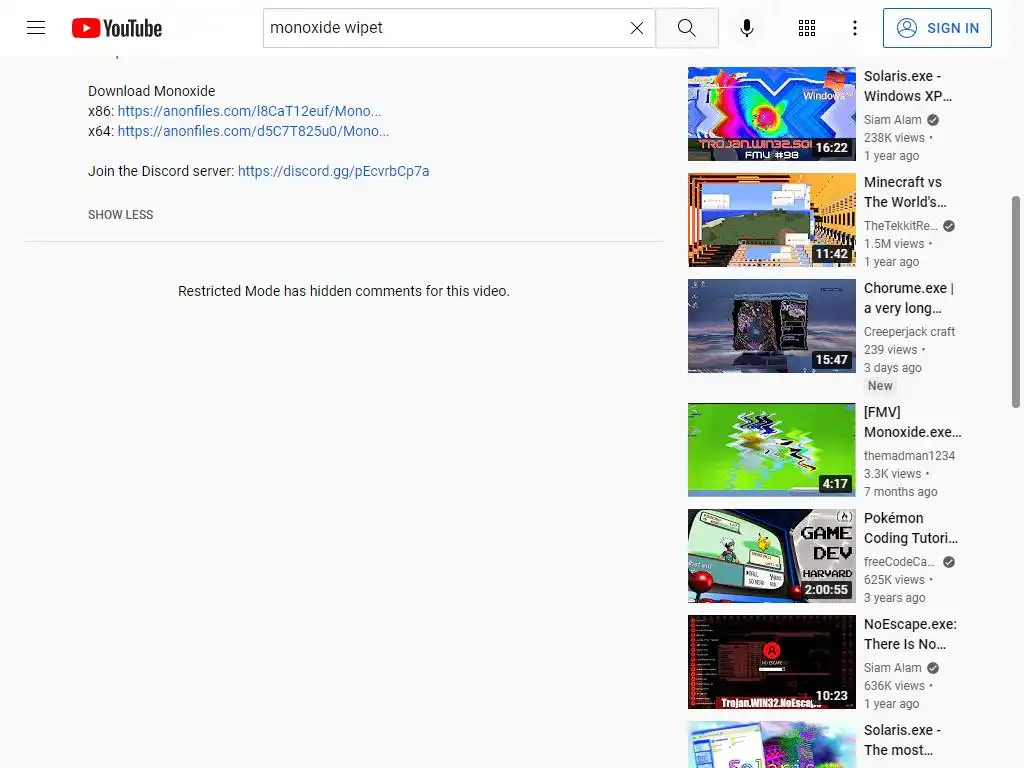Click the '238K views' text
This screenshot has width=1024, height=768.
(x=894, y=138)
